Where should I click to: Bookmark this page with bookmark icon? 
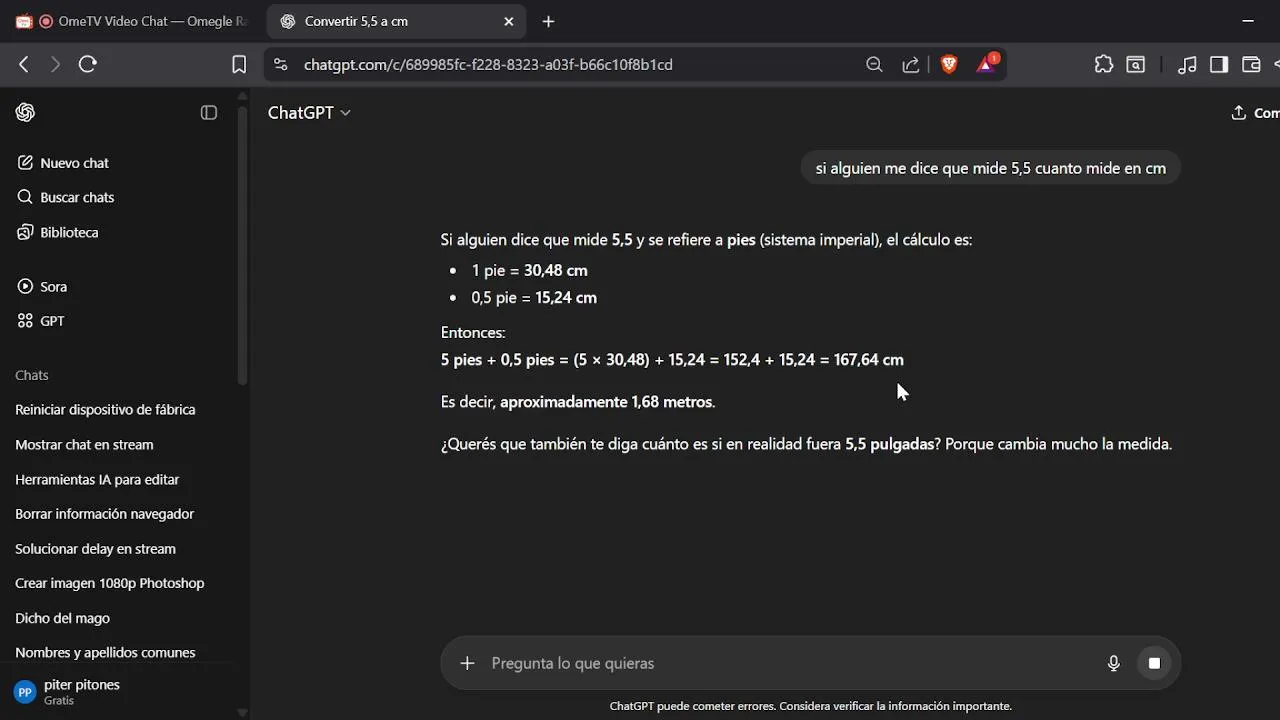pos(239,64)
